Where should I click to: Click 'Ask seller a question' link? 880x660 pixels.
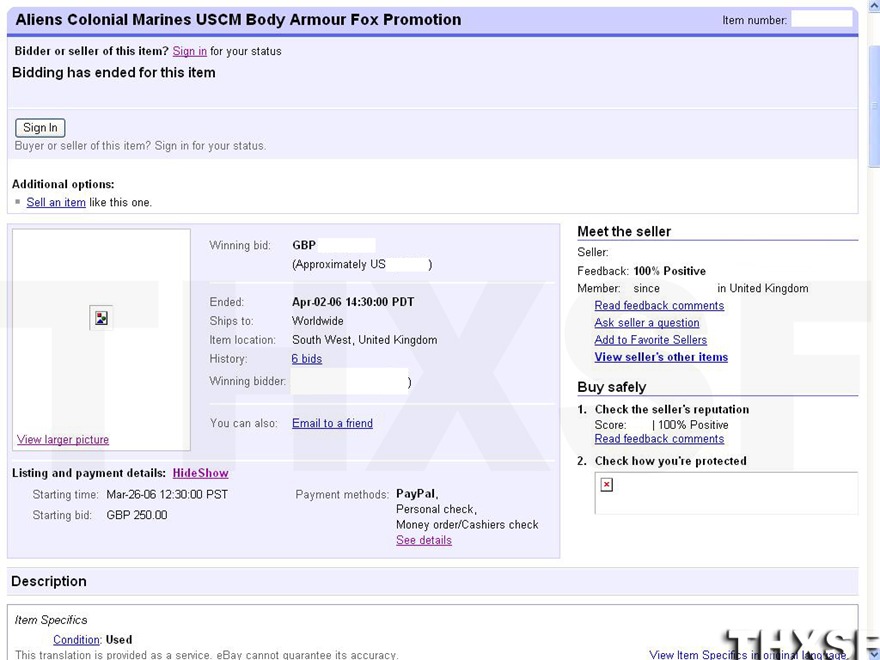point(647,323)
